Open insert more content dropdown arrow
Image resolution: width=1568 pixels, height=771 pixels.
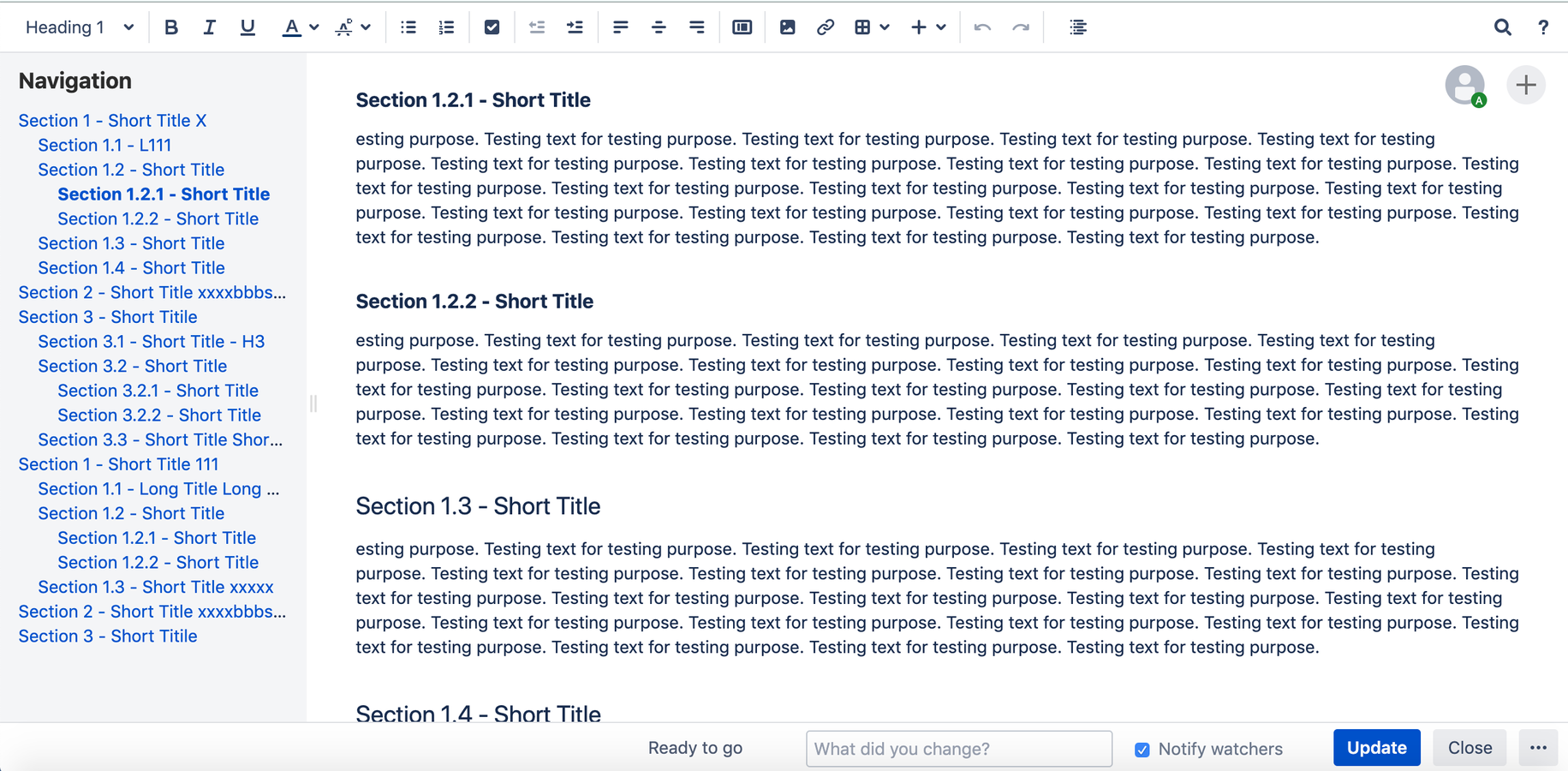coord(941,27)
